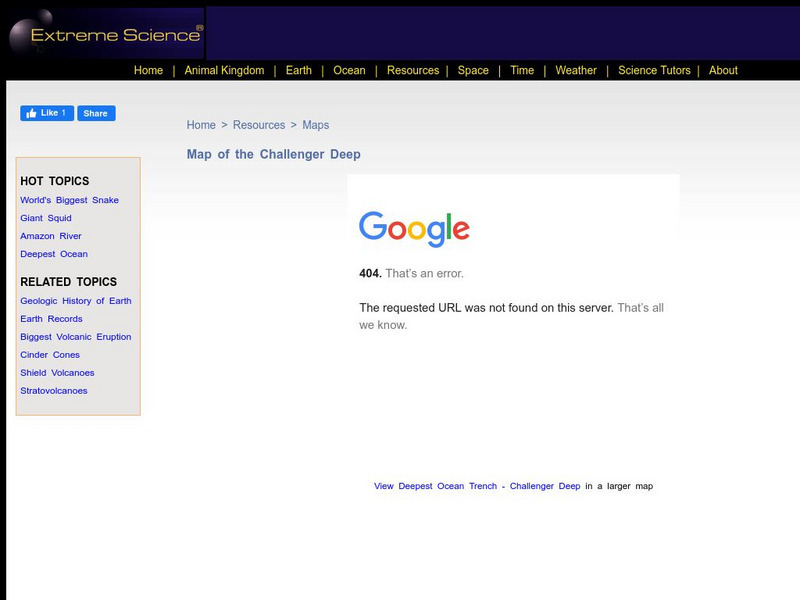This screenshot has width=800, height=600.
Task: Open the Deepest Ocean hot topic link
Action: [x=54, y=254]
